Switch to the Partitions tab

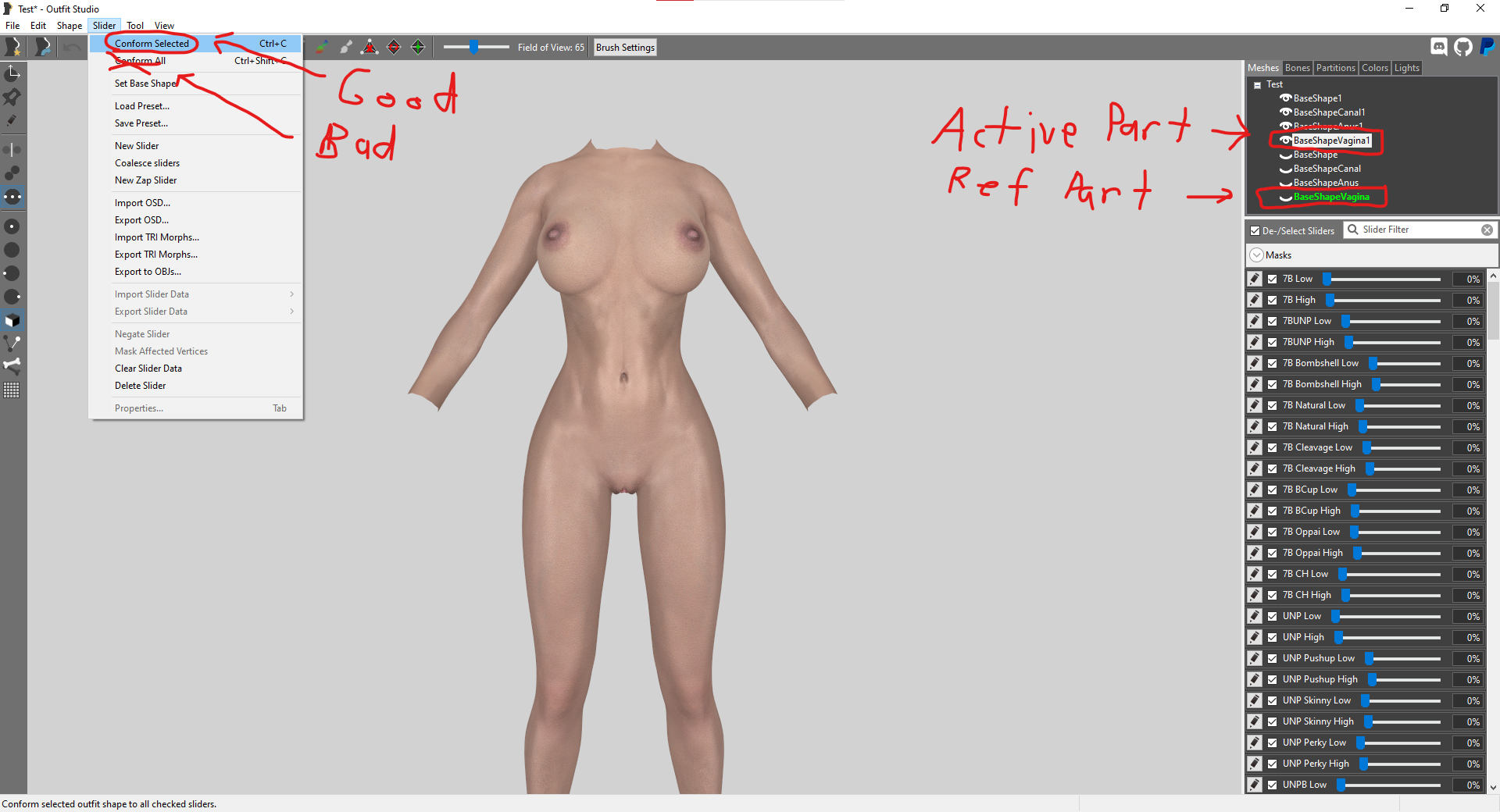1336,68
